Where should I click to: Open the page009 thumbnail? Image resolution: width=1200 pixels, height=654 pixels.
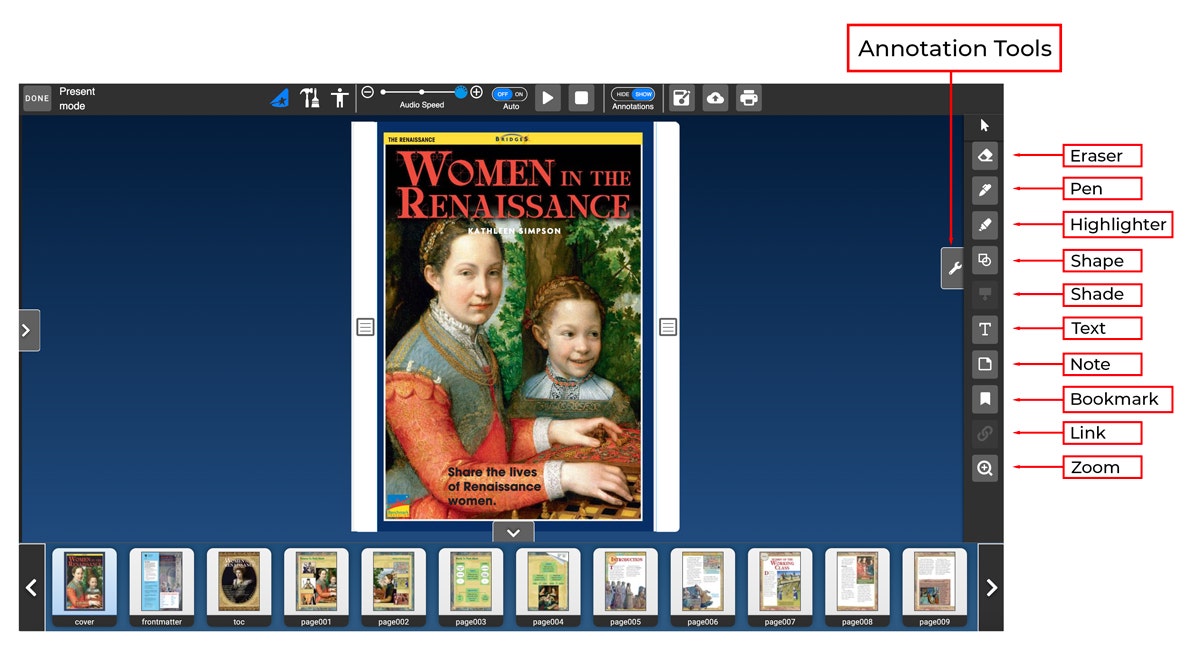tap(935, 587)
